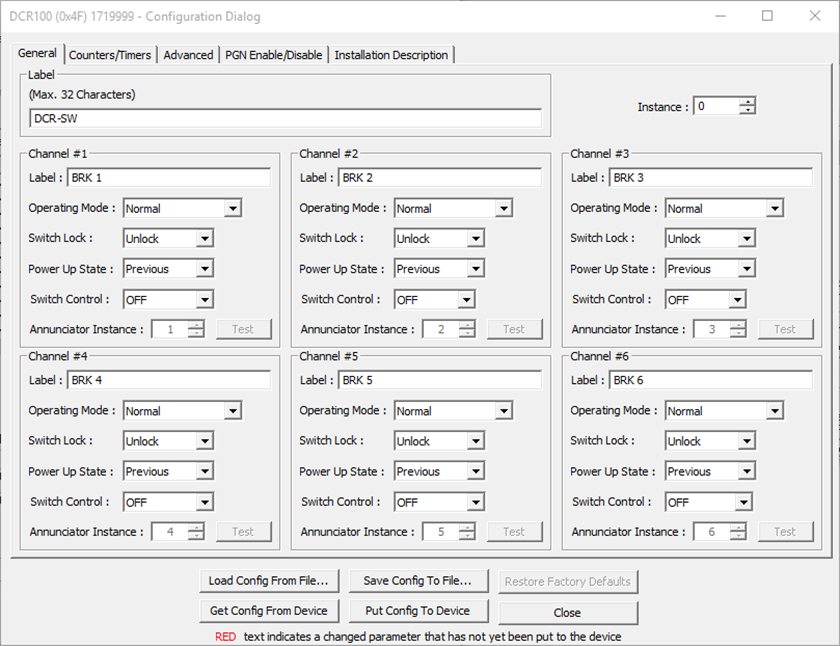Click Save Config To File button
This screenshot has height=646, width=840.
pos(418,581)
